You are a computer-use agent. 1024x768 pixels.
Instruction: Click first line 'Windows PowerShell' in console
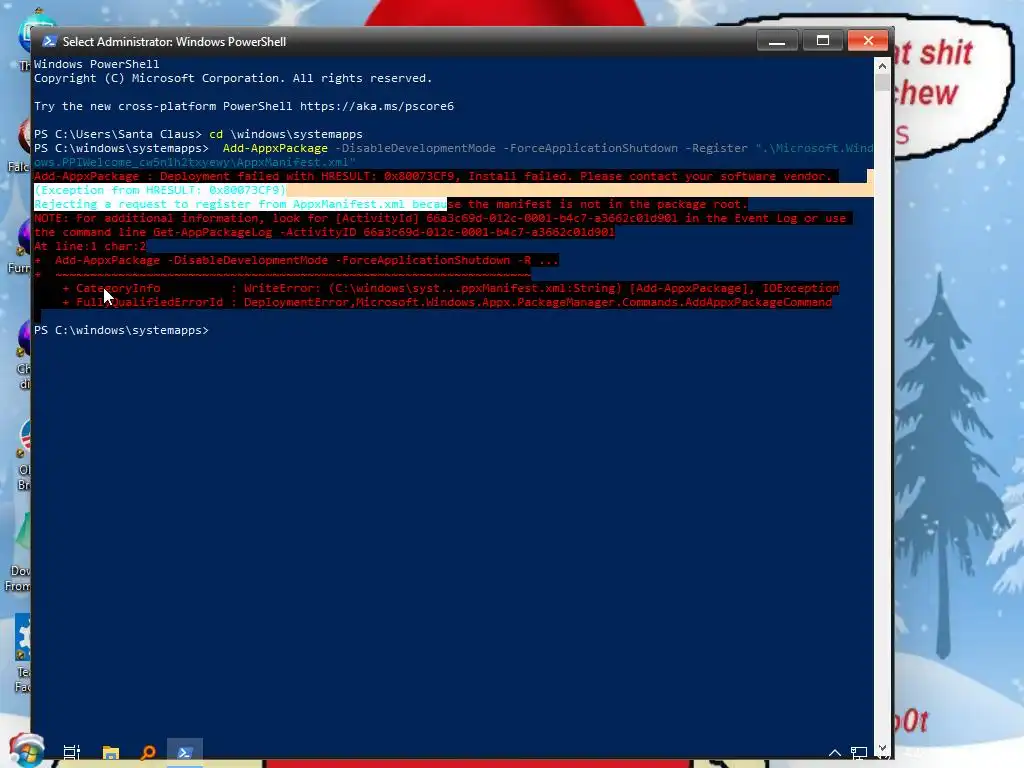[97, 64]
